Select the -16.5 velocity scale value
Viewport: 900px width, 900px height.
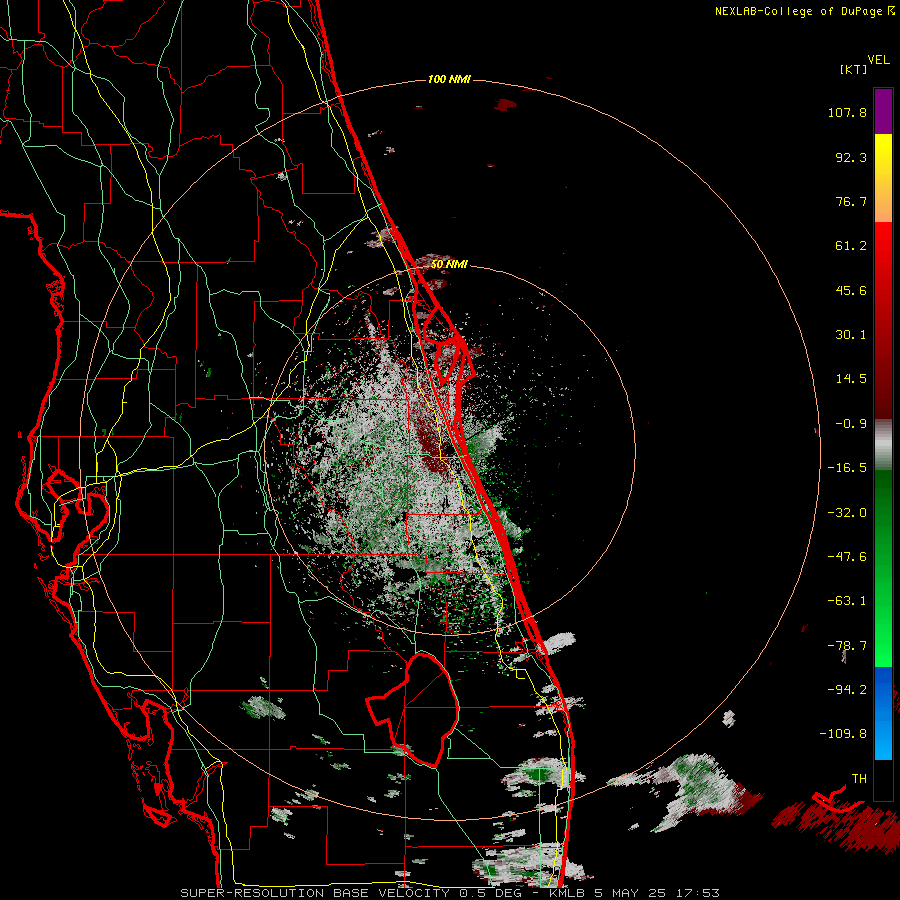[x=847, y=468]
